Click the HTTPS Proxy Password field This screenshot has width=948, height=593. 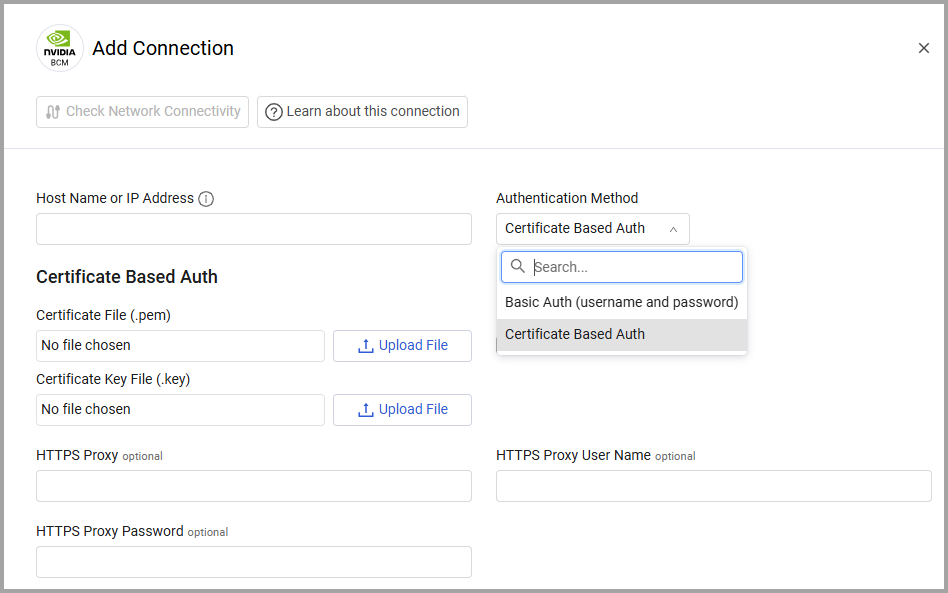point(253,562)
